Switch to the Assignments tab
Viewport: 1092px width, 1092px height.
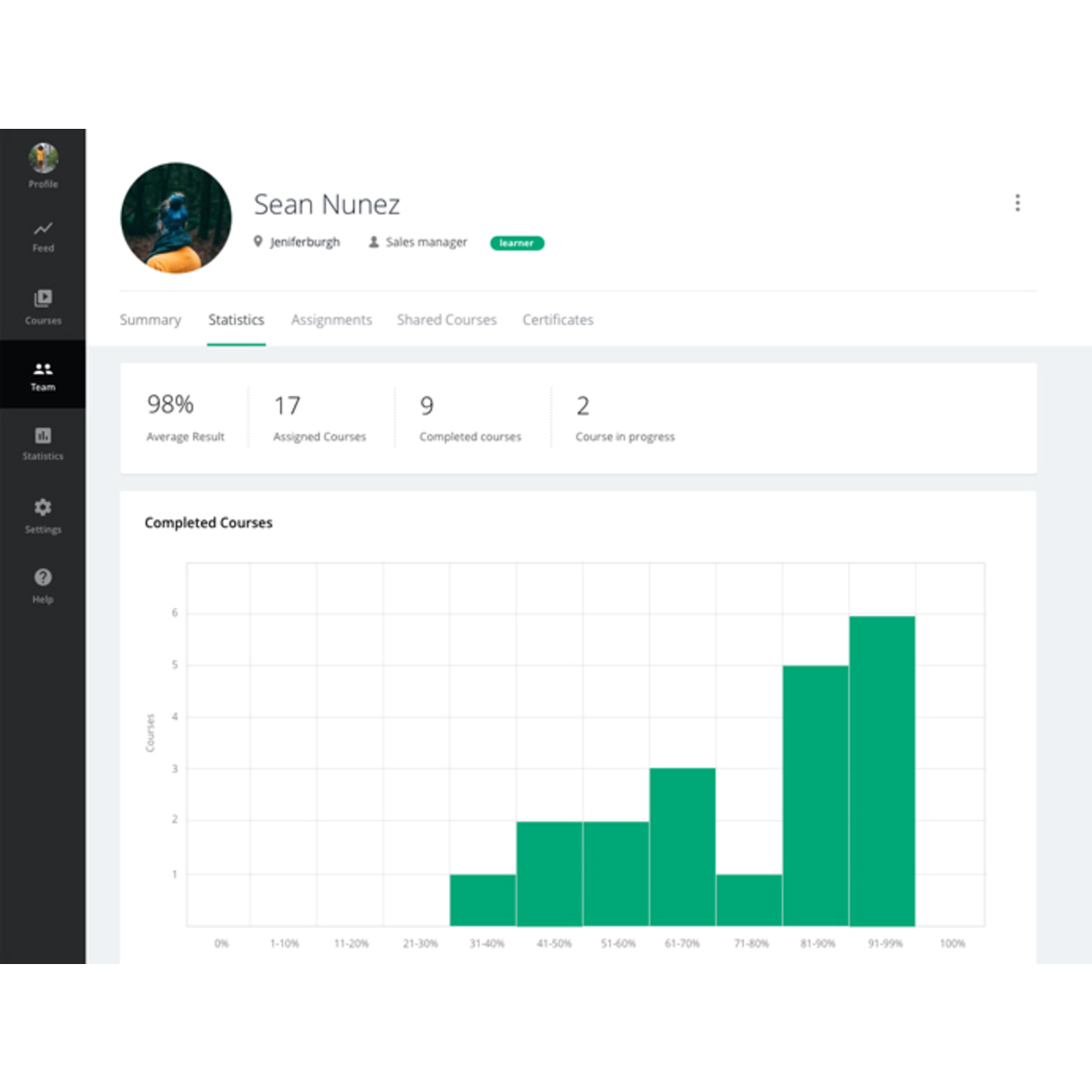(x=332, y=319)
